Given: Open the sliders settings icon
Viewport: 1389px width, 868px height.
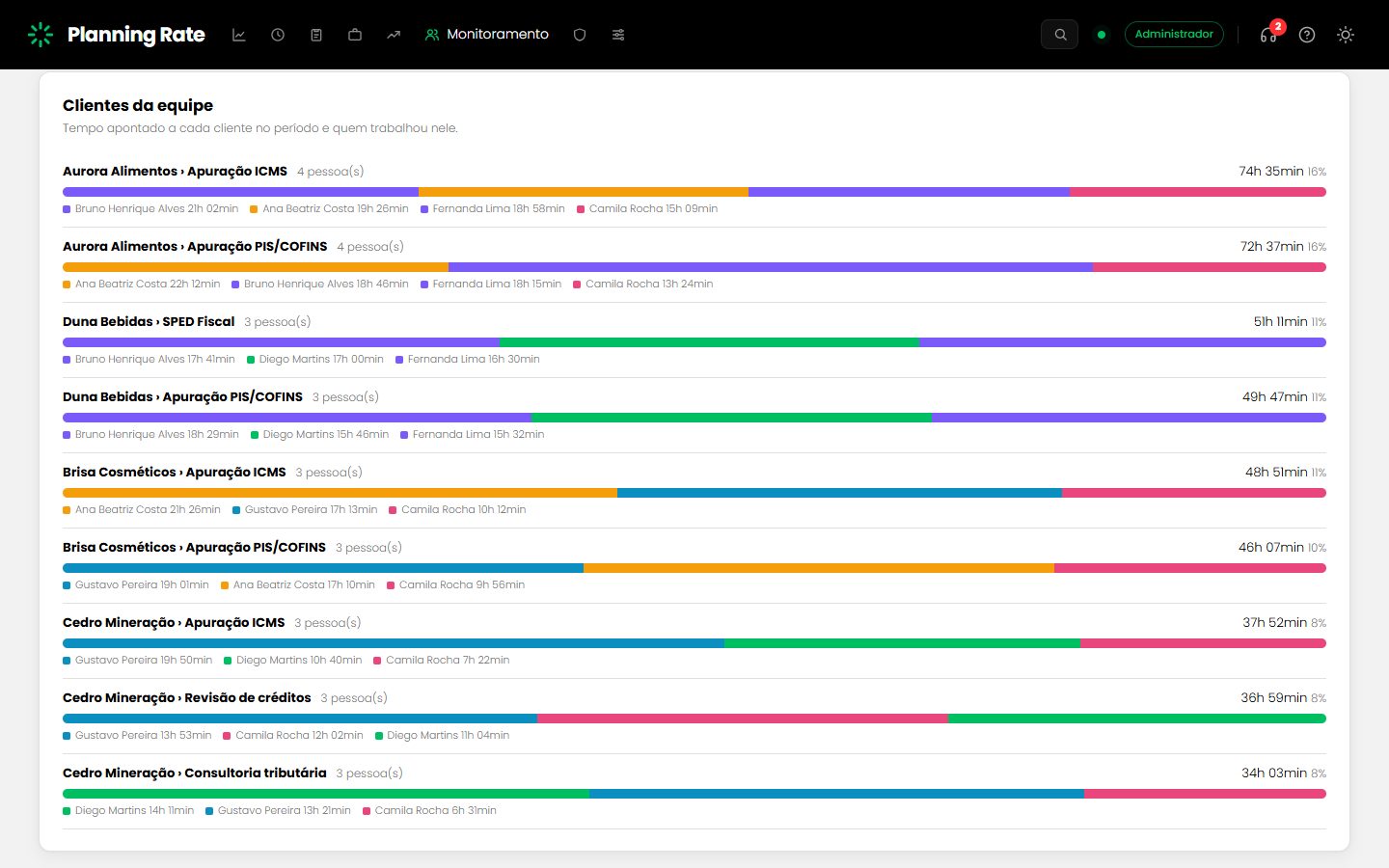Looking at the screenshot, I should [618, 35].
